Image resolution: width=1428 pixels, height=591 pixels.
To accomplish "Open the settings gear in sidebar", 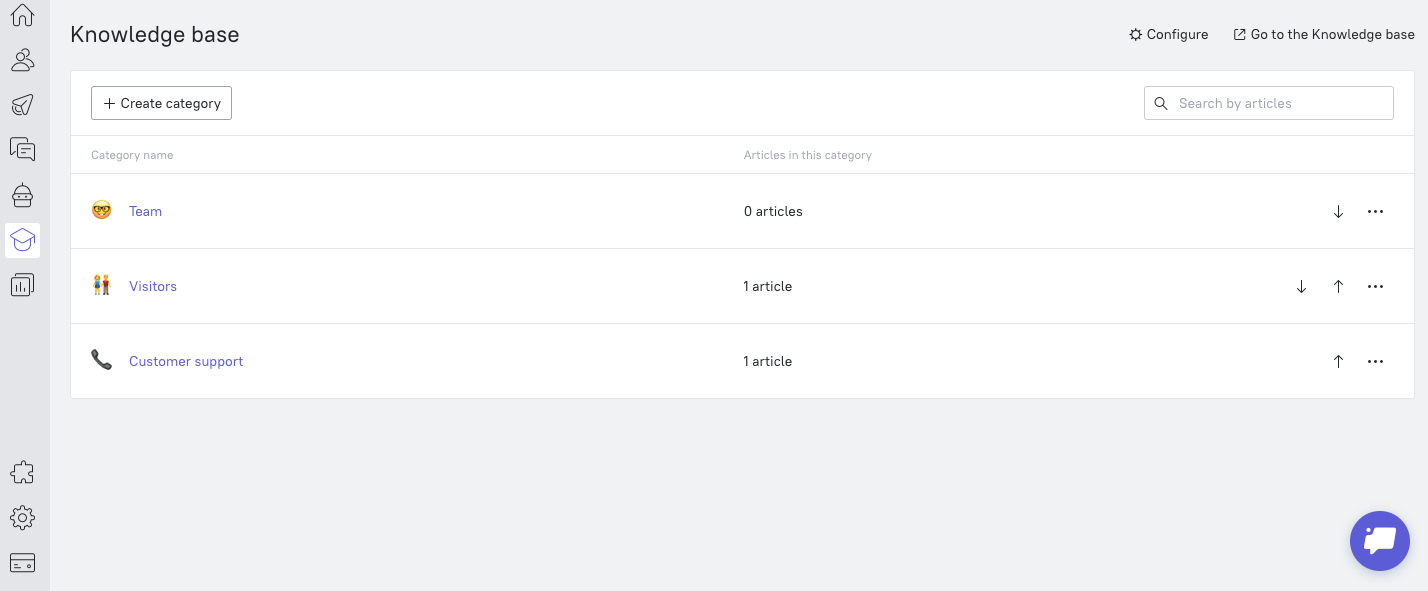I will click(x=22, y=517).
